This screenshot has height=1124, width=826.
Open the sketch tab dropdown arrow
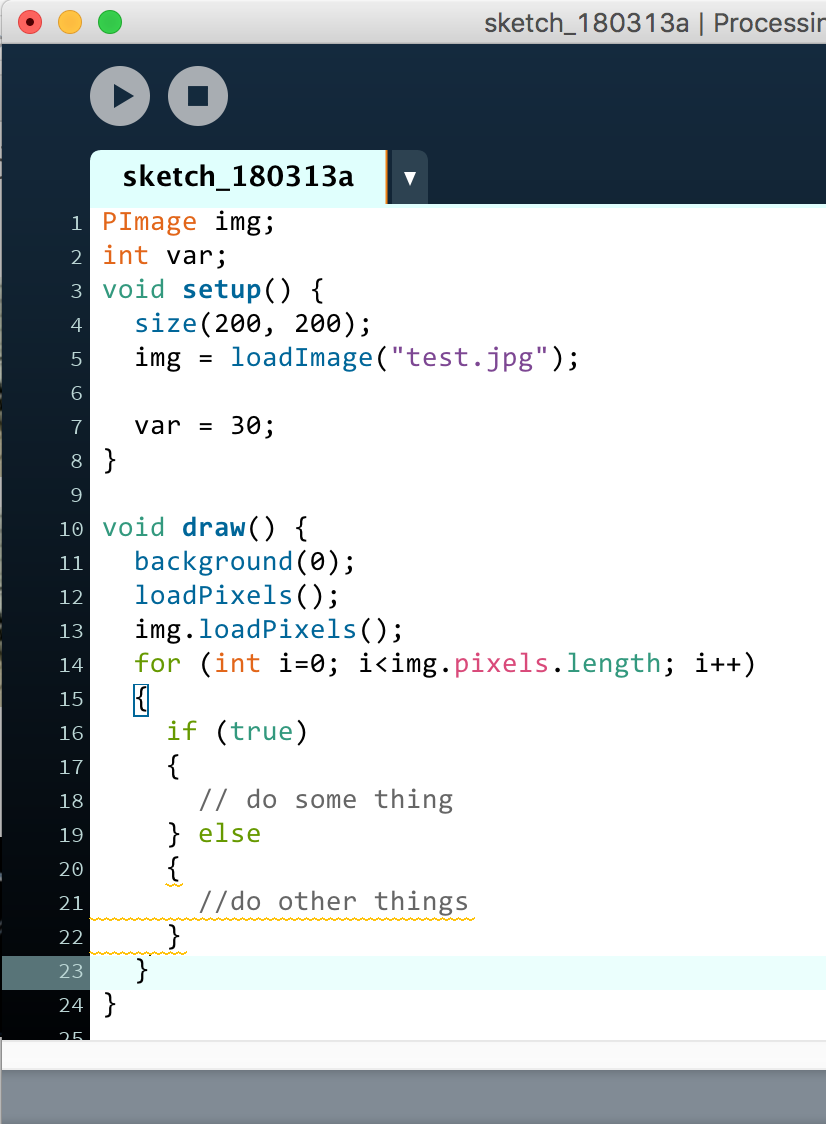click(408, 177)
